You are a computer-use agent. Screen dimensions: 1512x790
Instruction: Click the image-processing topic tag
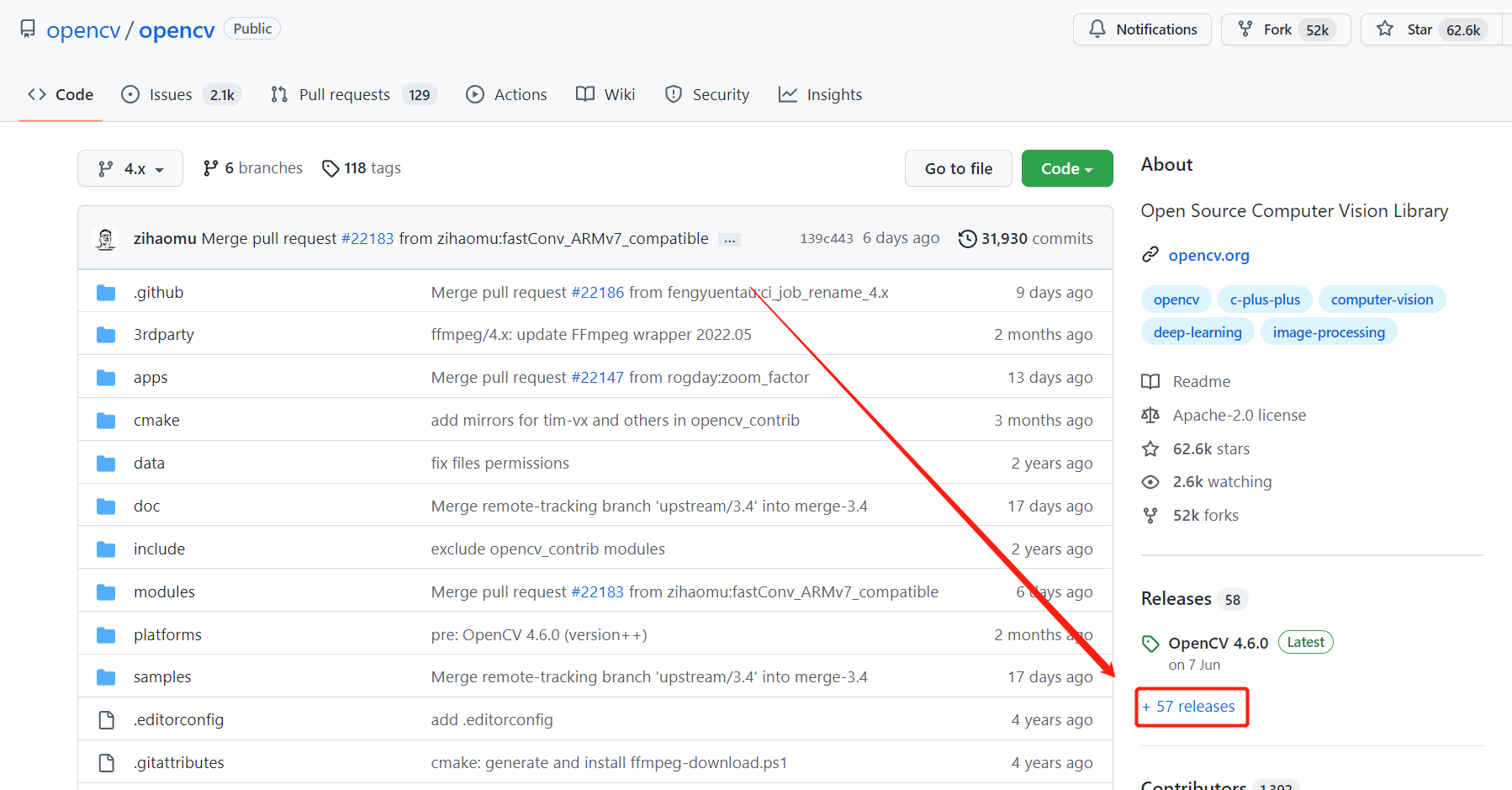pos(1329,332)
